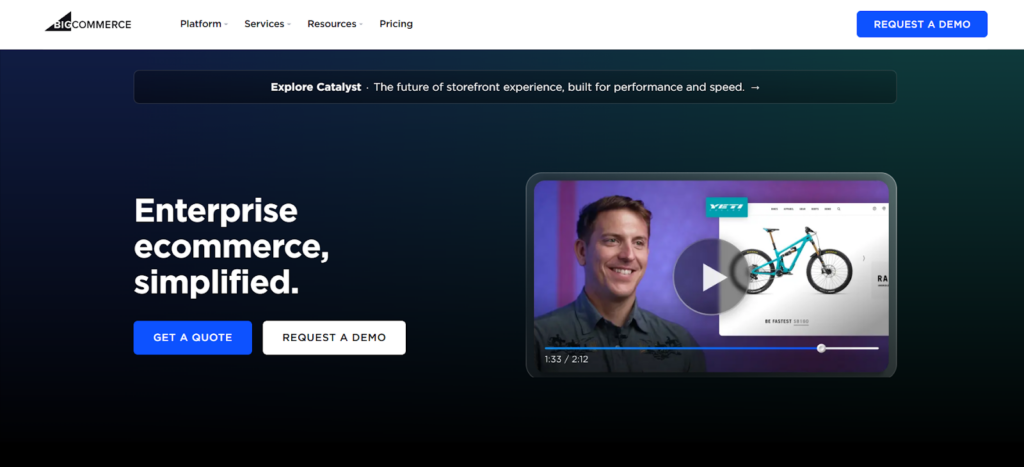Click the white Request a Demo button
The height and width of the screenshot is (467, 1024).
pyautogui.click(x=334, y=338)
